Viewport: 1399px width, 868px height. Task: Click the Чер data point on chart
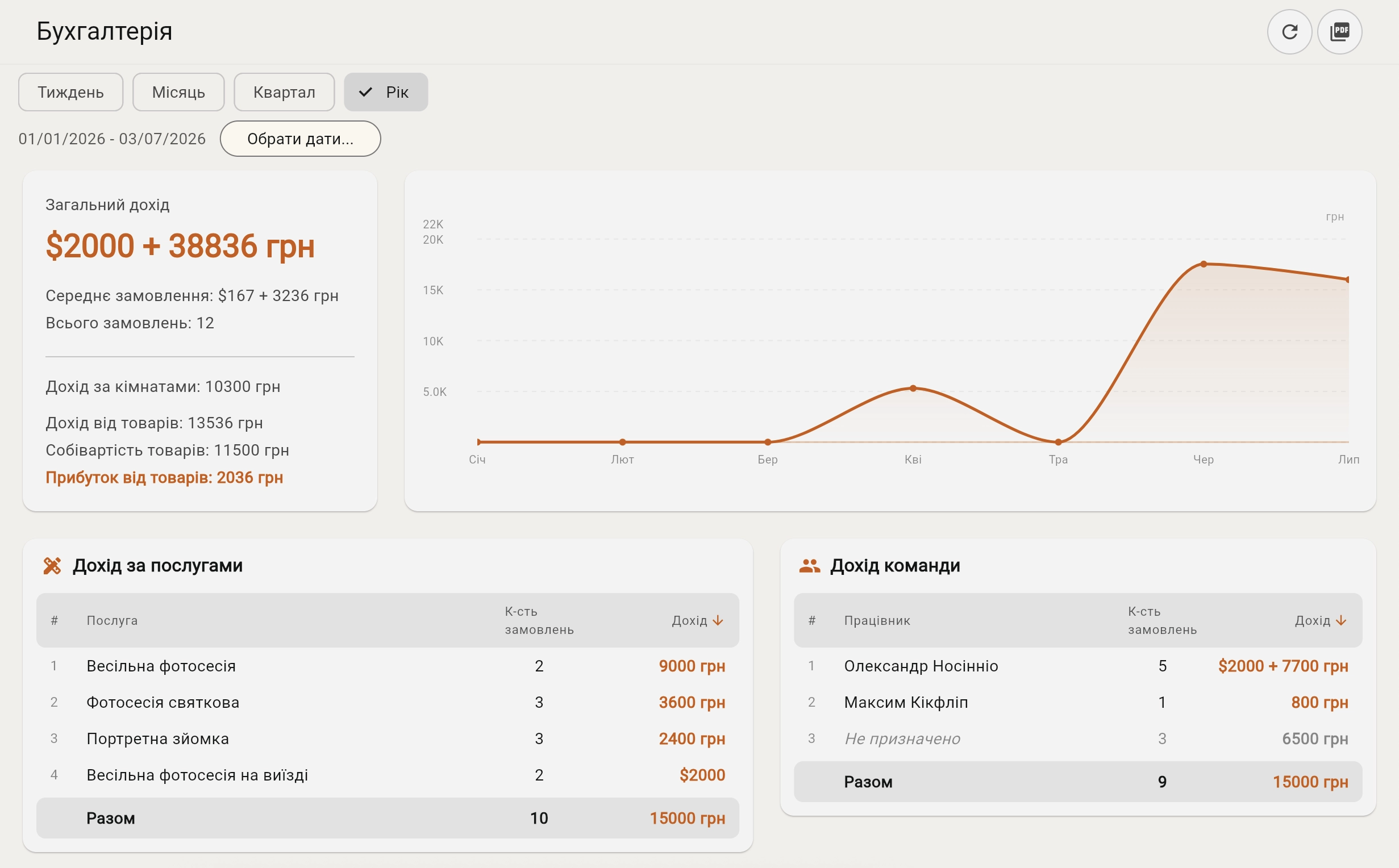(1204, 264)
